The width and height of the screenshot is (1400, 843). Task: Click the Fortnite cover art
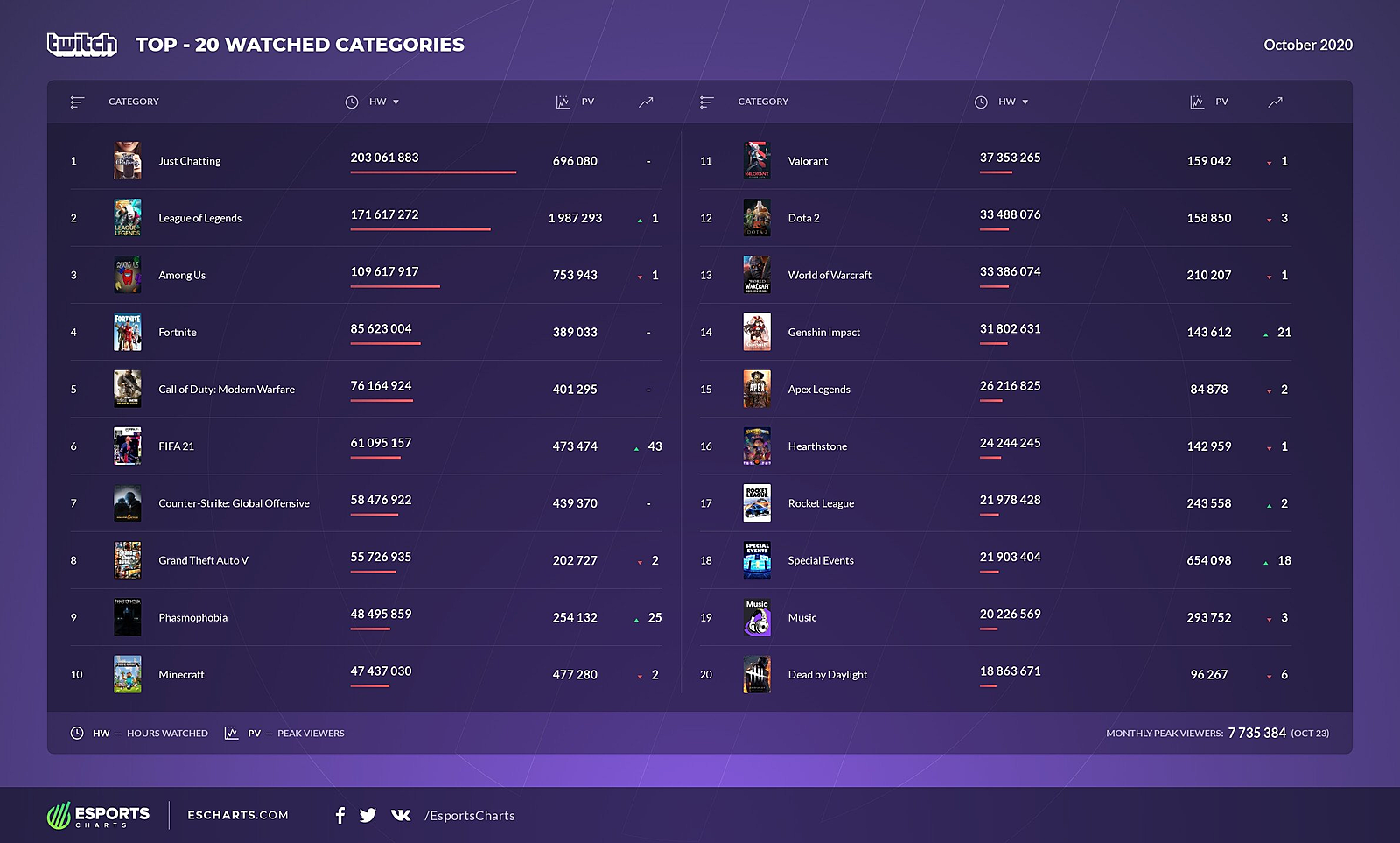pos(128,332)
